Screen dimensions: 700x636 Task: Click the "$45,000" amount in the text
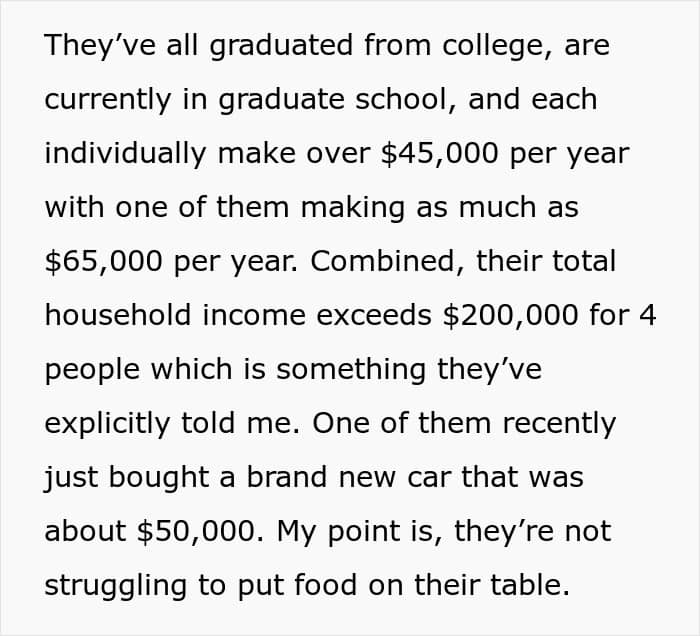pyautogui.click(x=439, y=154)
